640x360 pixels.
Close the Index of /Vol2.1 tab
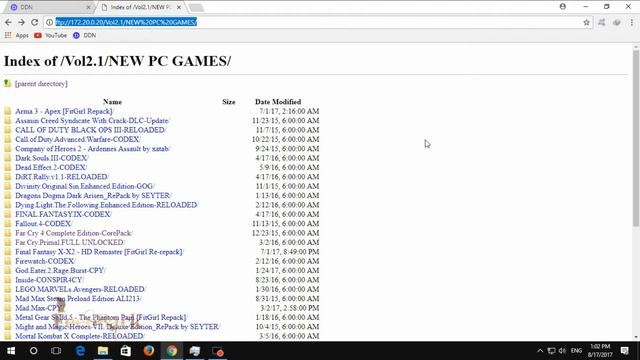179,7
